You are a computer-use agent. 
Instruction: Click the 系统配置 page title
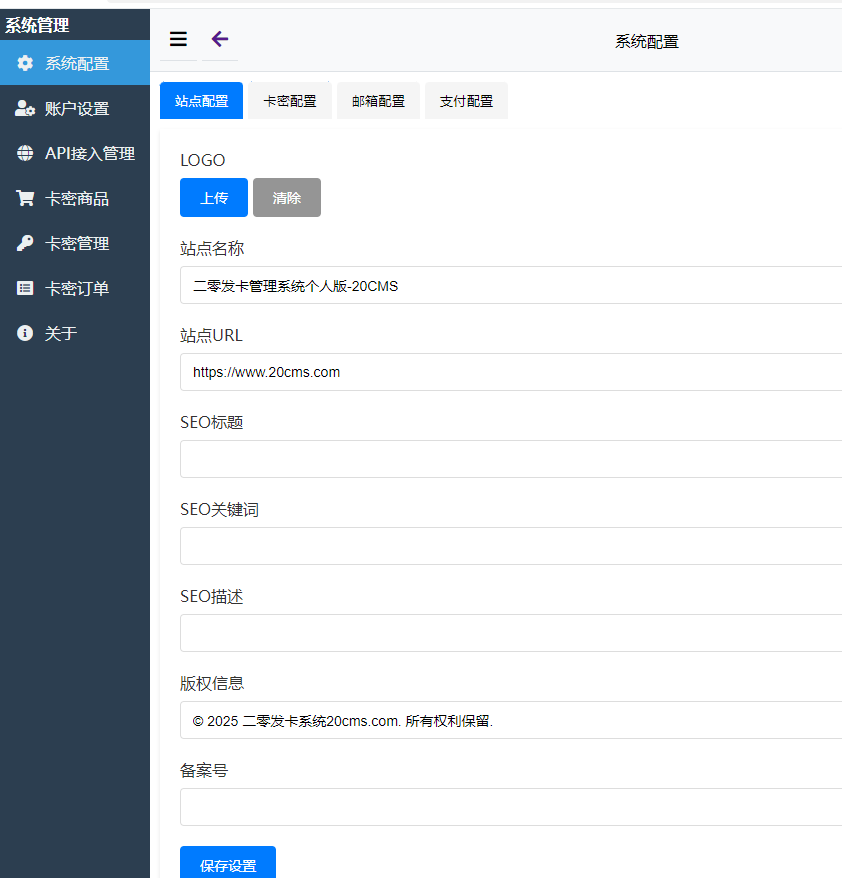(647, 41)
